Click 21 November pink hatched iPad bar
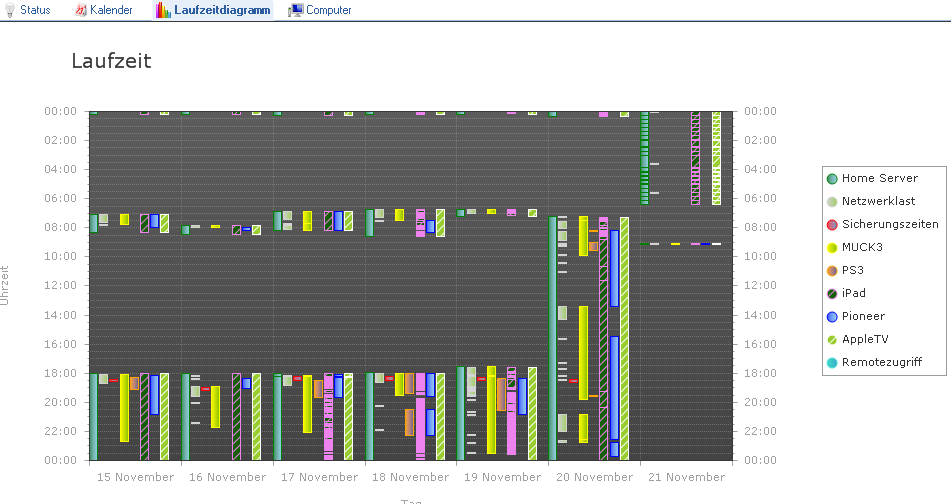951x504 pixels. pyautogui.click(x=696, y=158)
